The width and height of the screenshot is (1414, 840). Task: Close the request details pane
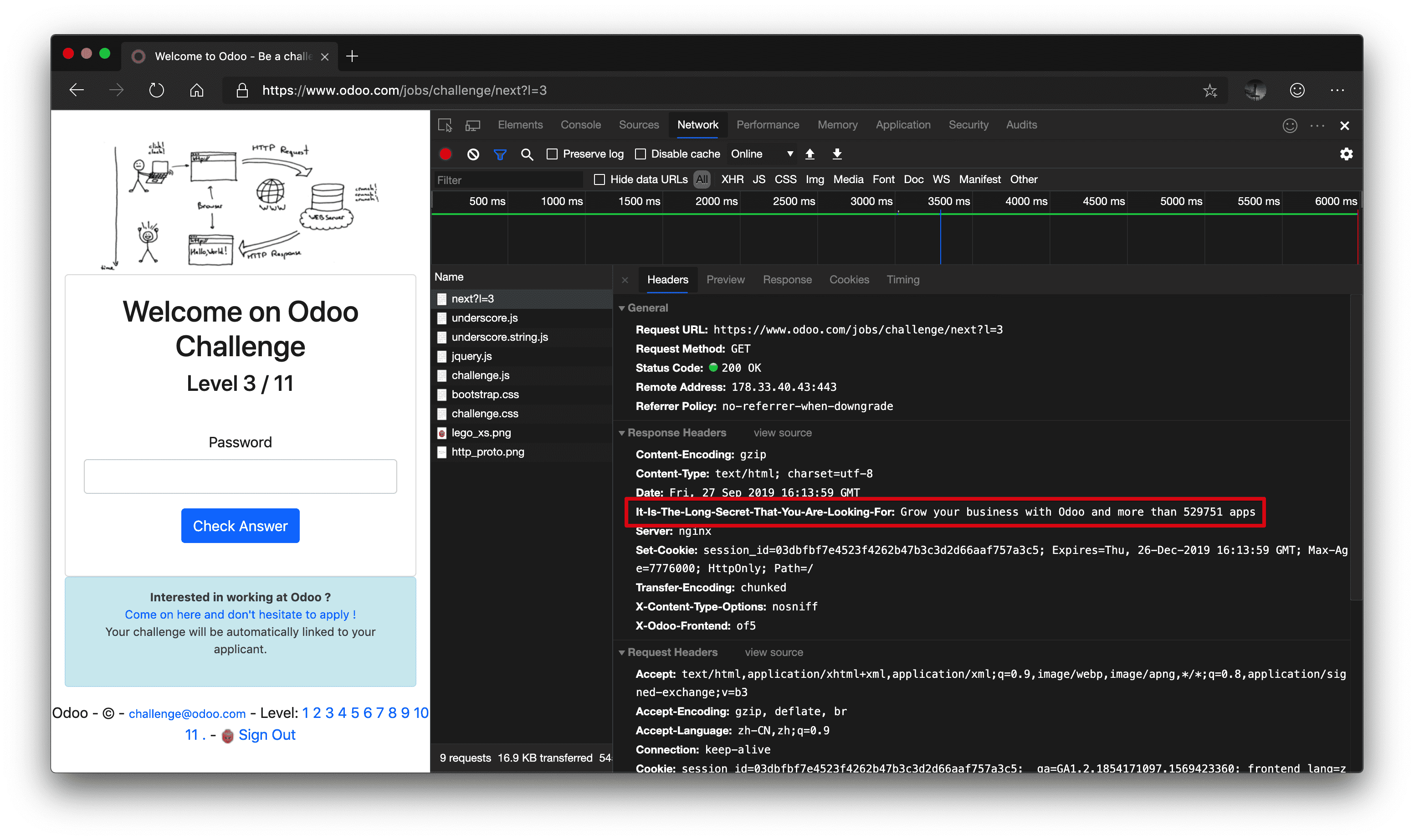click(625, 280)
